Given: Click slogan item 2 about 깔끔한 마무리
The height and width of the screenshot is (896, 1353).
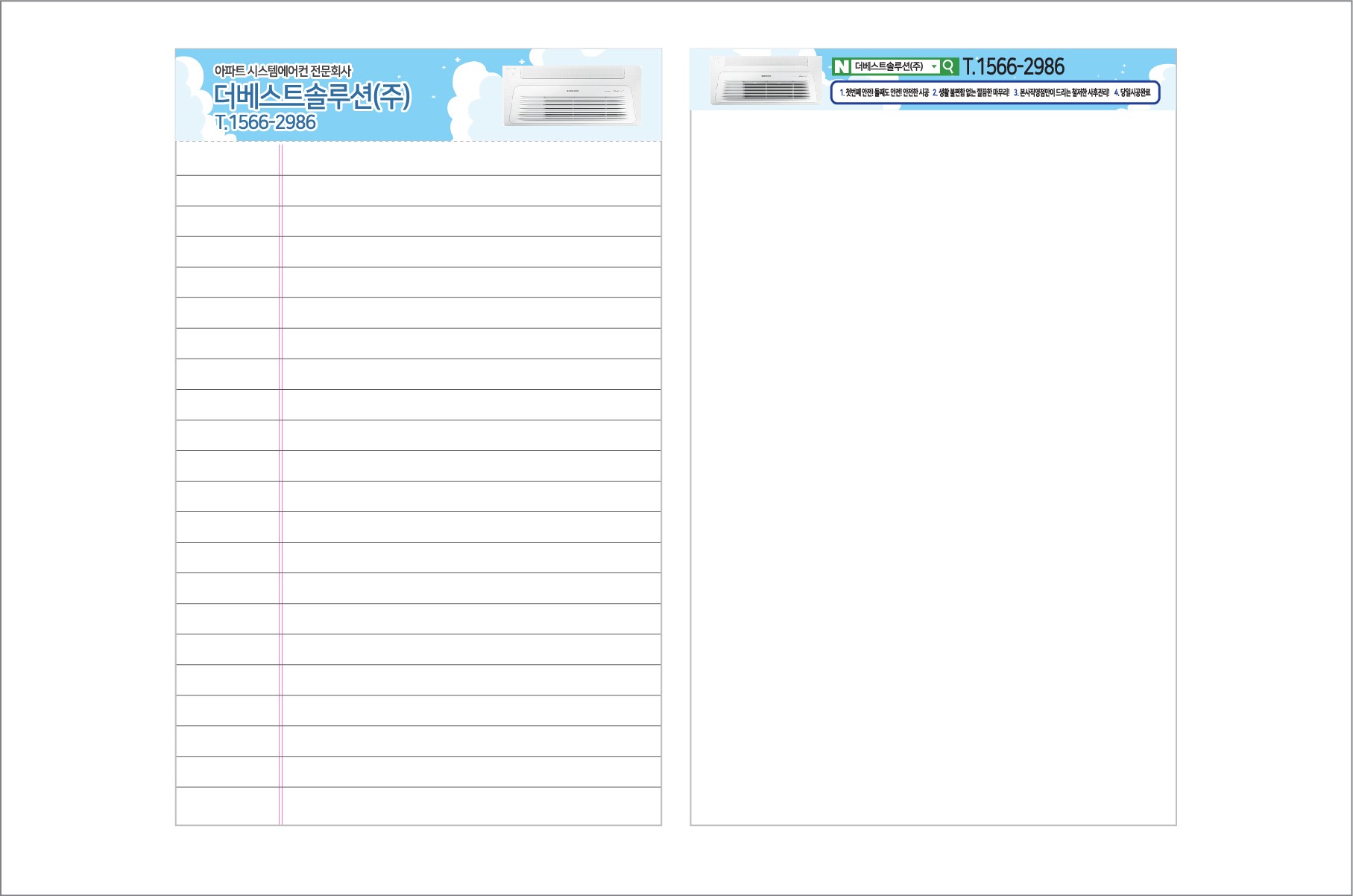Looking at the screenshot, I should (x=971, y=93).
